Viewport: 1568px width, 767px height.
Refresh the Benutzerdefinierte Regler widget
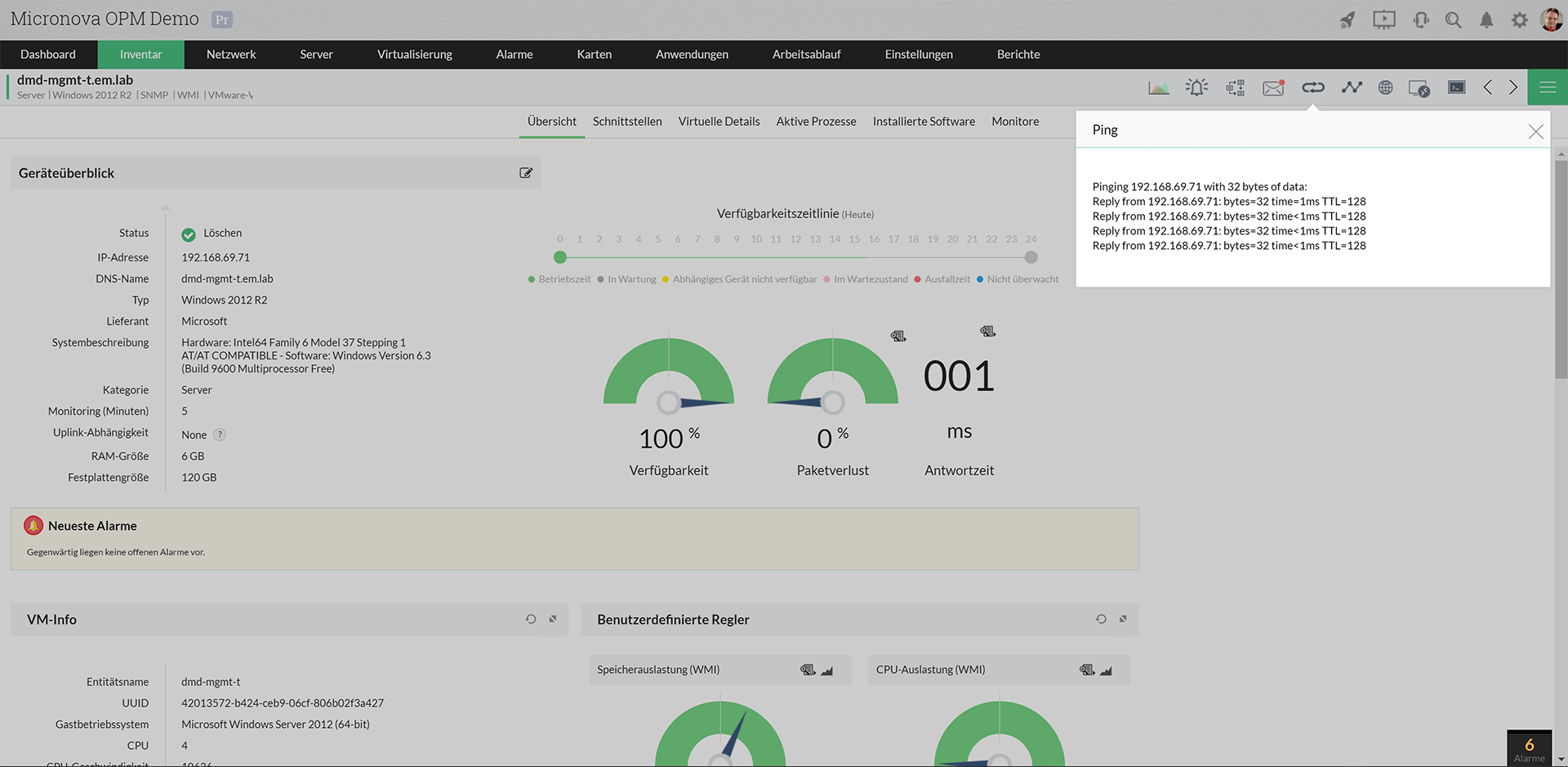click(x=1101, y=619)
